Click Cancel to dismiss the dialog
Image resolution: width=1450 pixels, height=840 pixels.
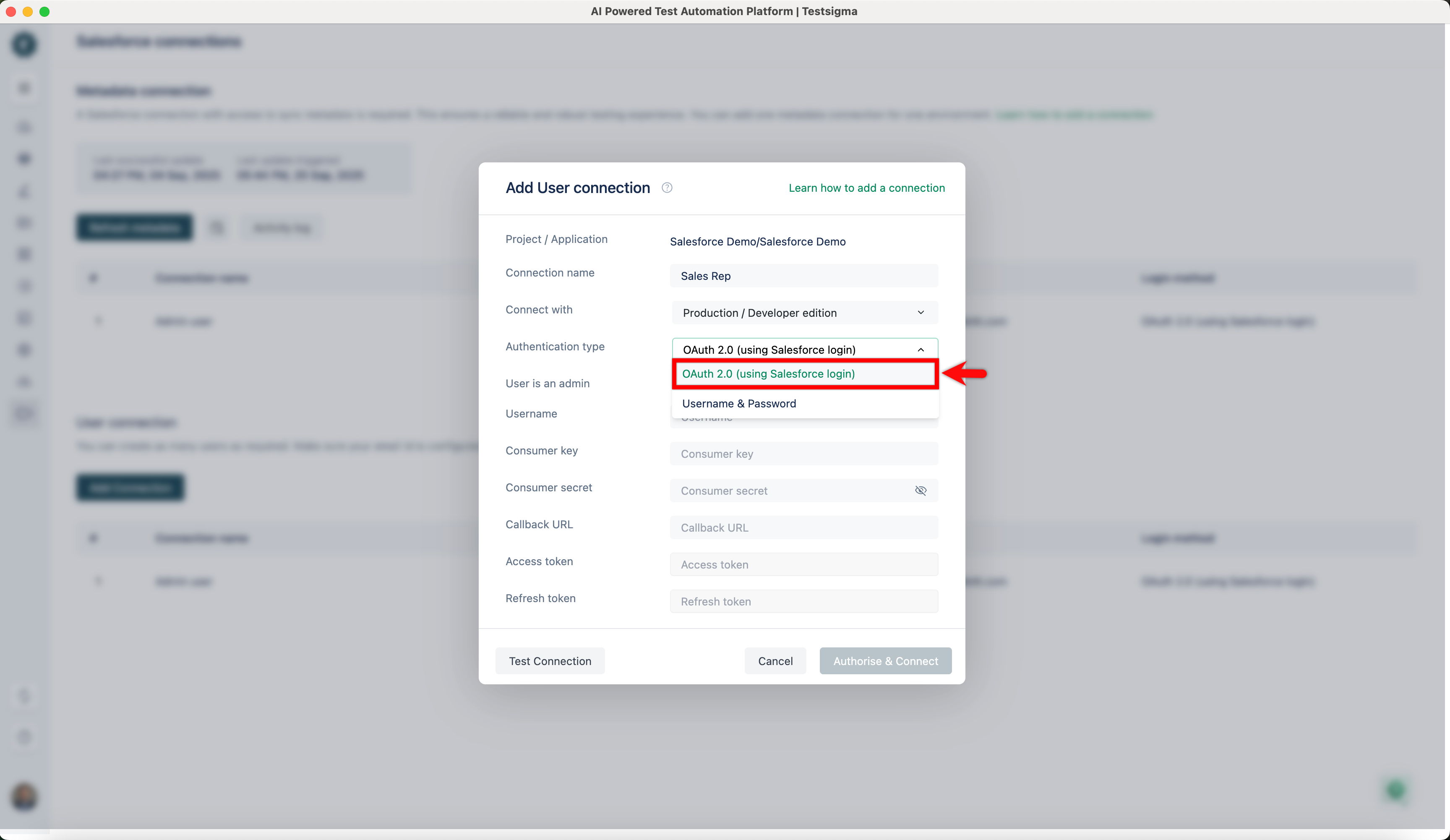tap(775, 660)
